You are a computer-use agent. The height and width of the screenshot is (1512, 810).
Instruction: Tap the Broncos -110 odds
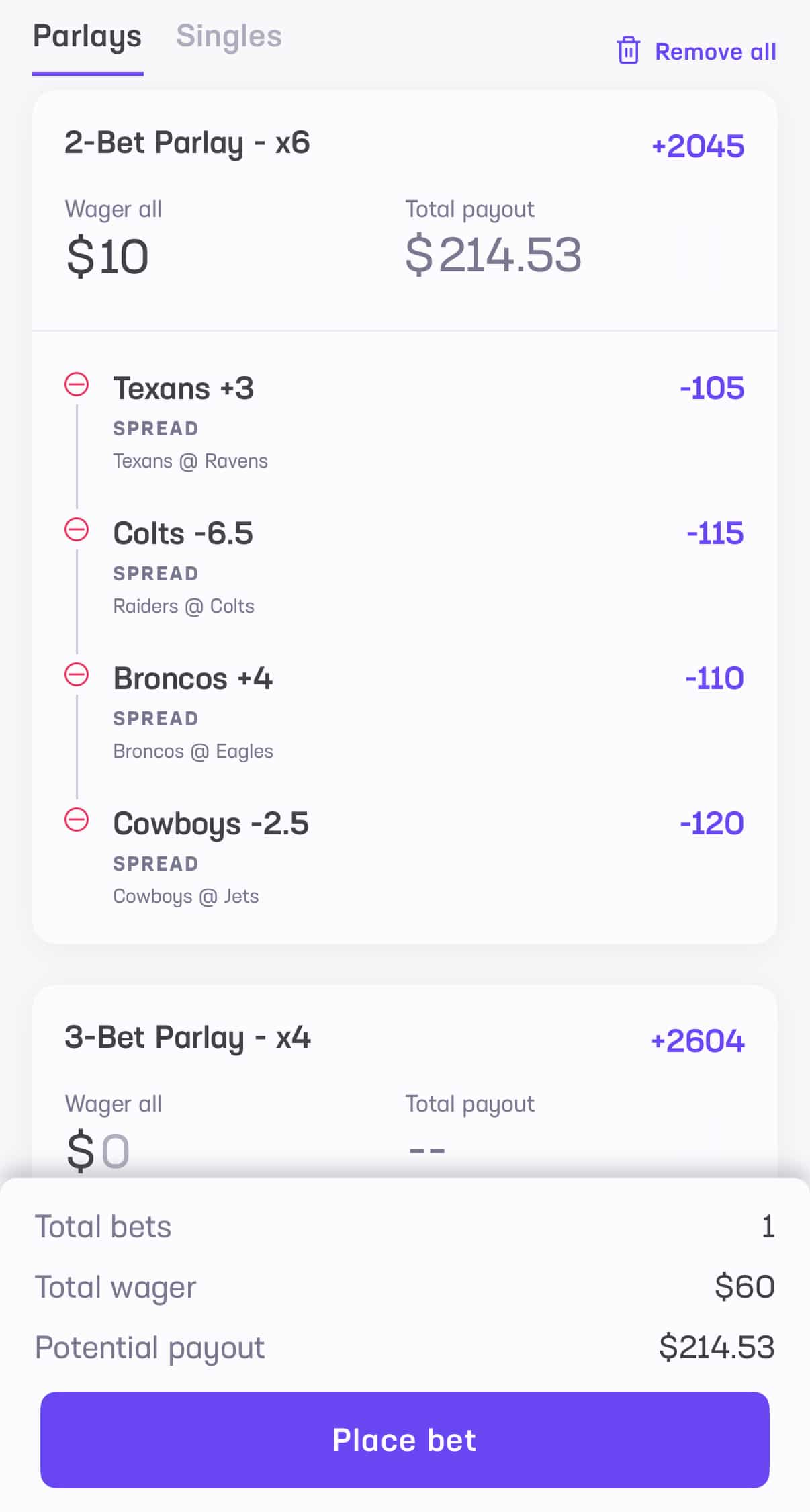pos(714,678)
